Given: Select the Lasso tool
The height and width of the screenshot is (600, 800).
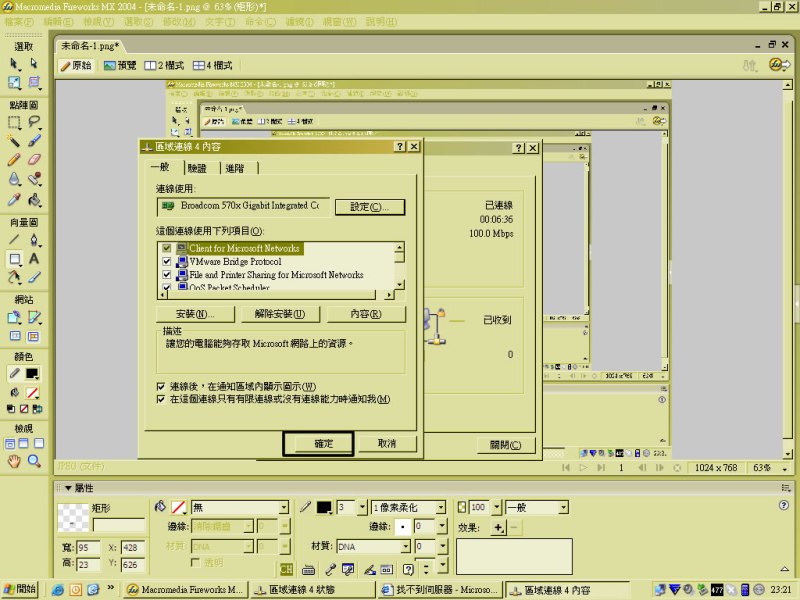Looking at the screenshot, I should pos(34,122).
